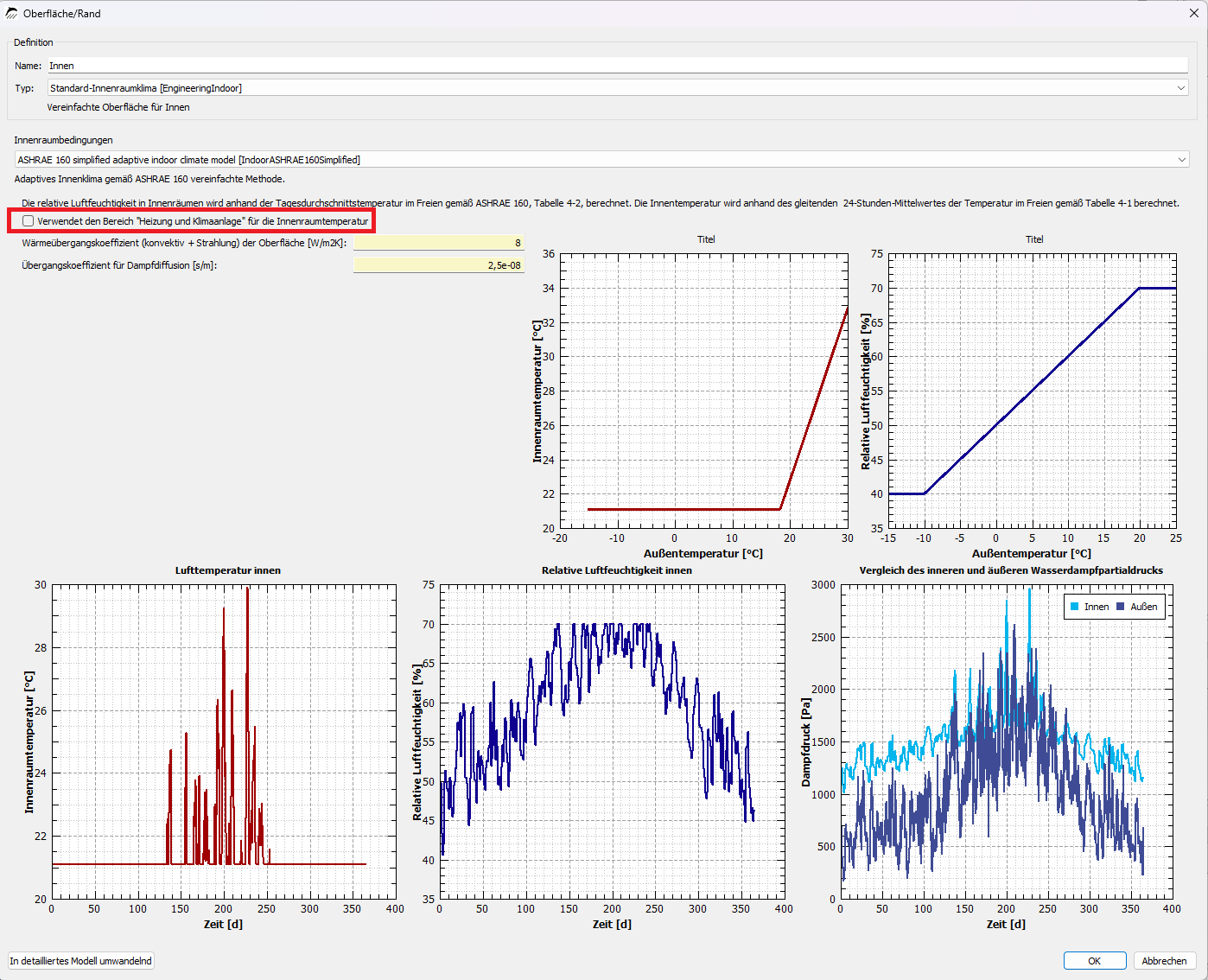Click 'Adaptives Innenklima gemäß ASHRAE 160' description
1208x980 pixels.
coord(149,179)
